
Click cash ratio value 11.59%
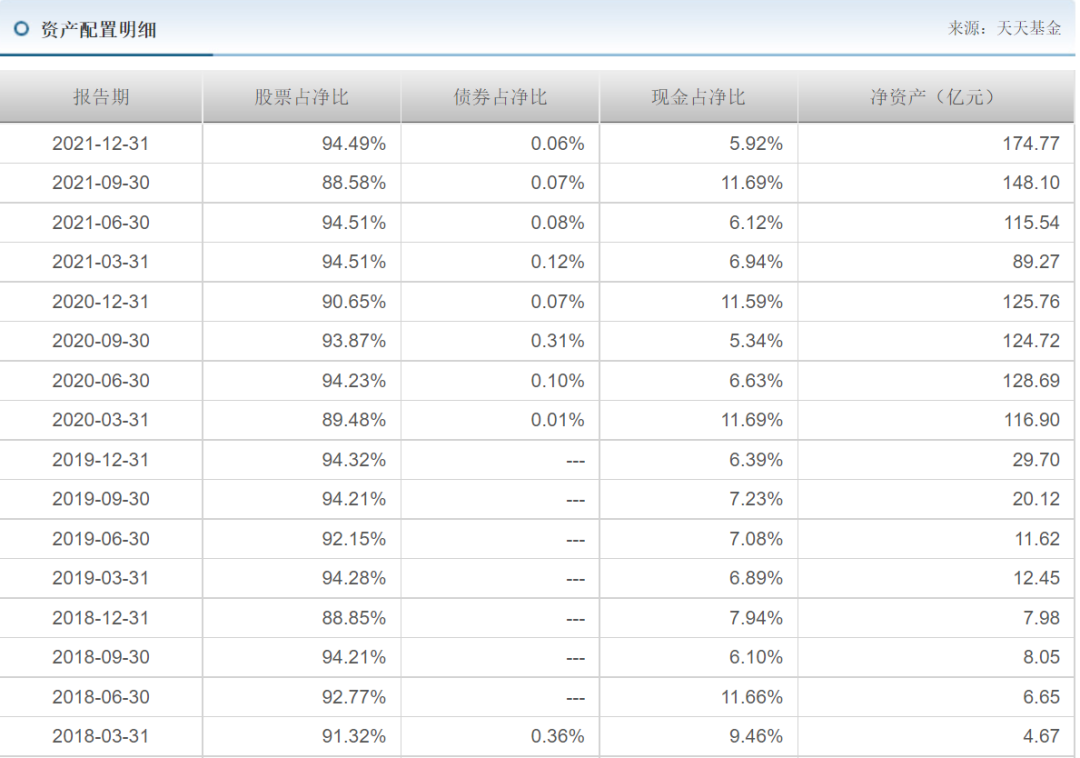(x=751, y=301)
